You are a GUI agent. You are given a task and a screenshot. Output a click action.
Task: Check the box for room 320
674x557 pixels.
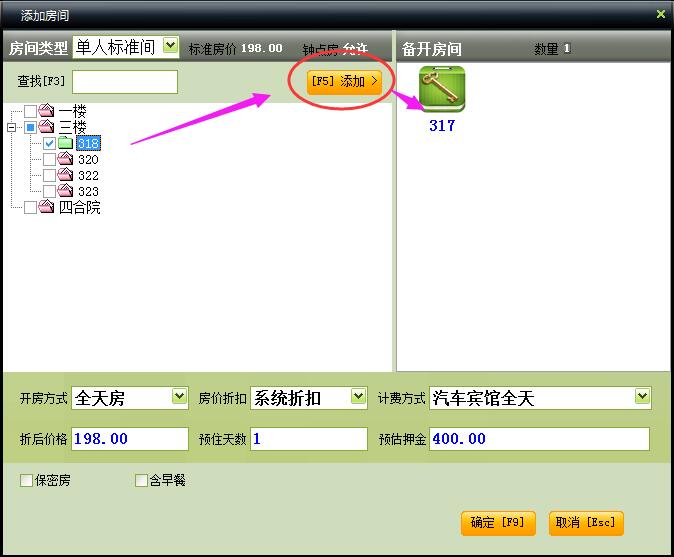[x=49, y=159]
